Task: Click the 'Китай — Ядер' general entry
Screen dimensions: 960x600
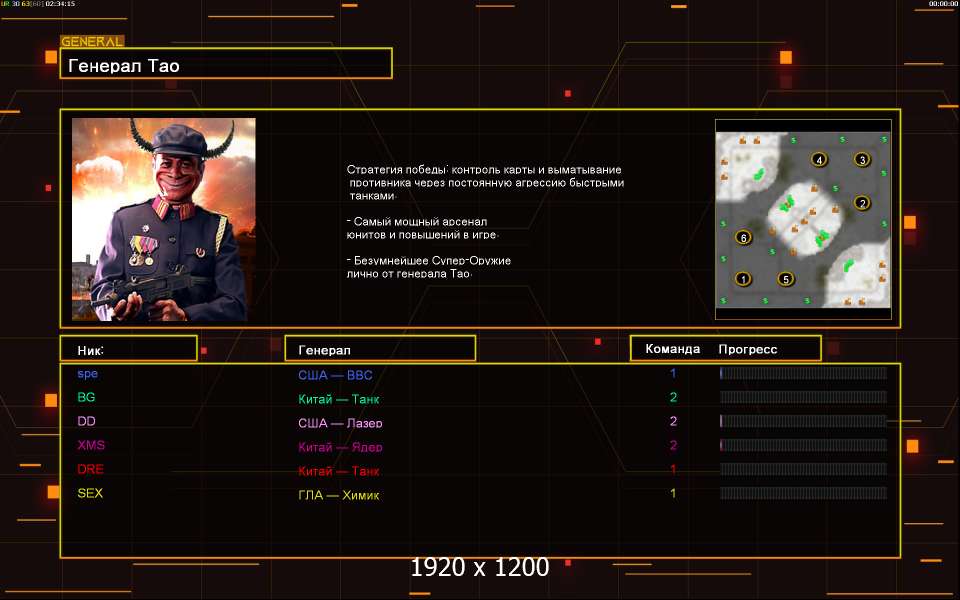Action: click(x=340, y=446)
